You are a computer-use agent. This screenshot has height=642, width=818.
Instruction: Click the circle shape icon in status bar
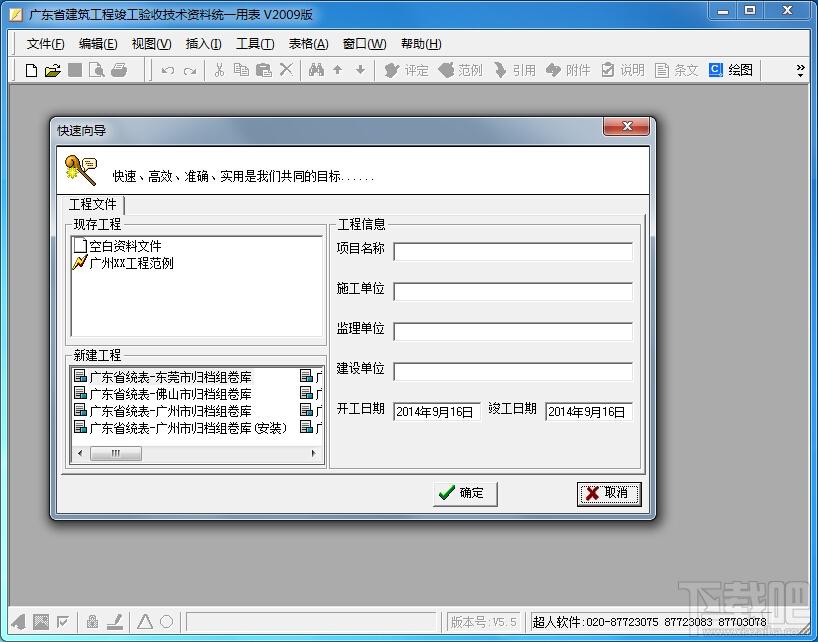167,622
